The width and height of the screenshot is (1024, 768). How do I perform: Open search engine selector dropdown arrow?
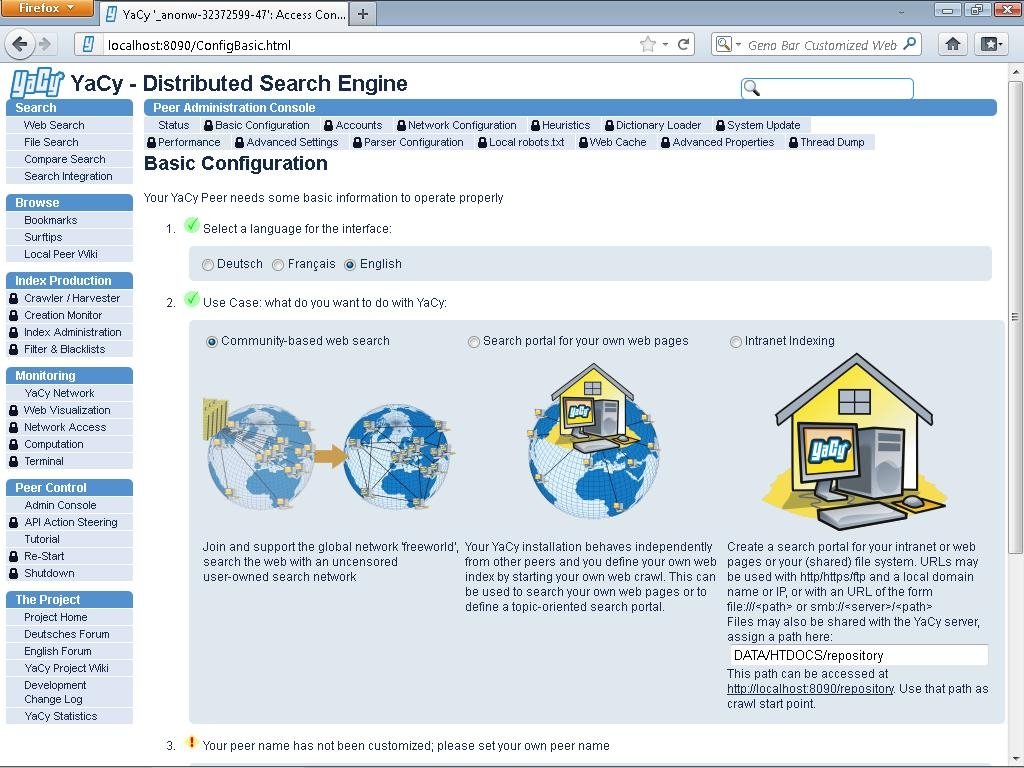coord(739,44)
